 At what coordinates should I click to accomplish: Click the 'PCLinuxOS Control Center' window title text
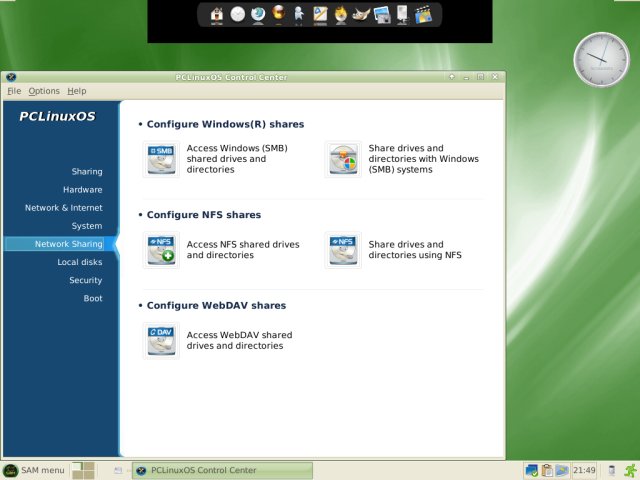231,77
